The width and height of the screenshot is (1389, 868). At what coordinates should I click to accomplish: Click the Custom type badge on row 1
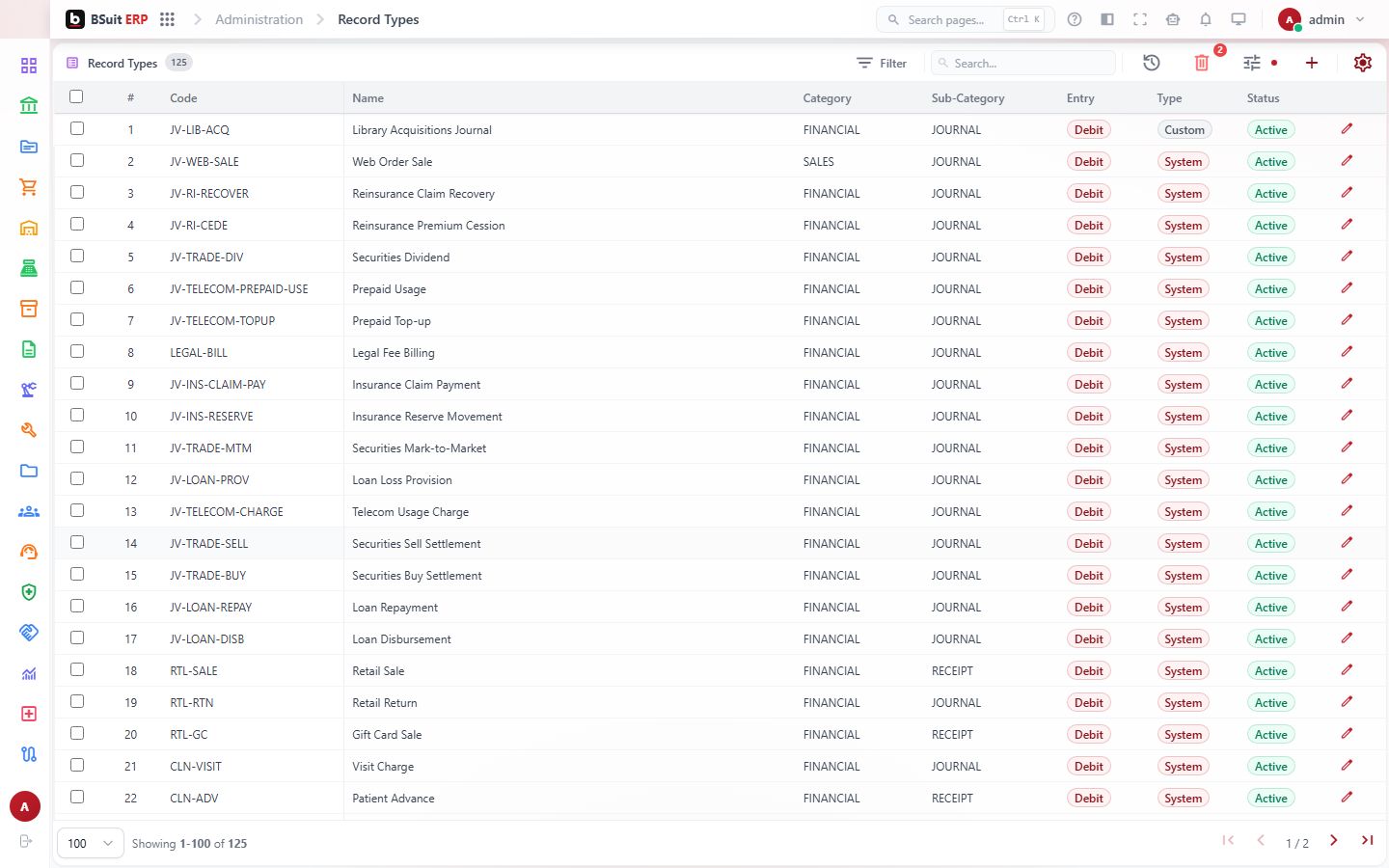1185,130
